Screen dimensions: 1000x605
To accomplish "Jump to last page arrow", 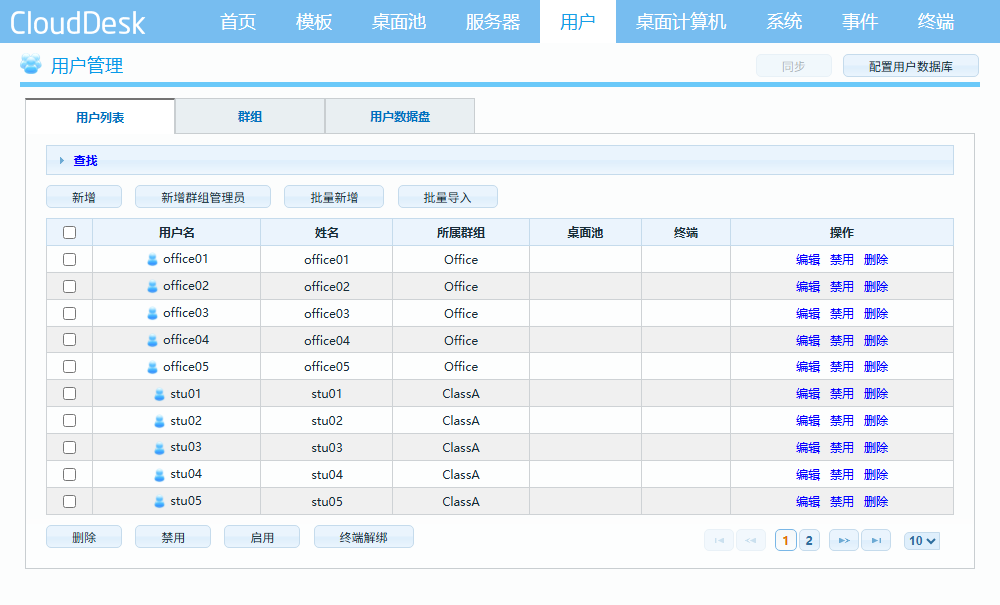I will tap(876, 541).
